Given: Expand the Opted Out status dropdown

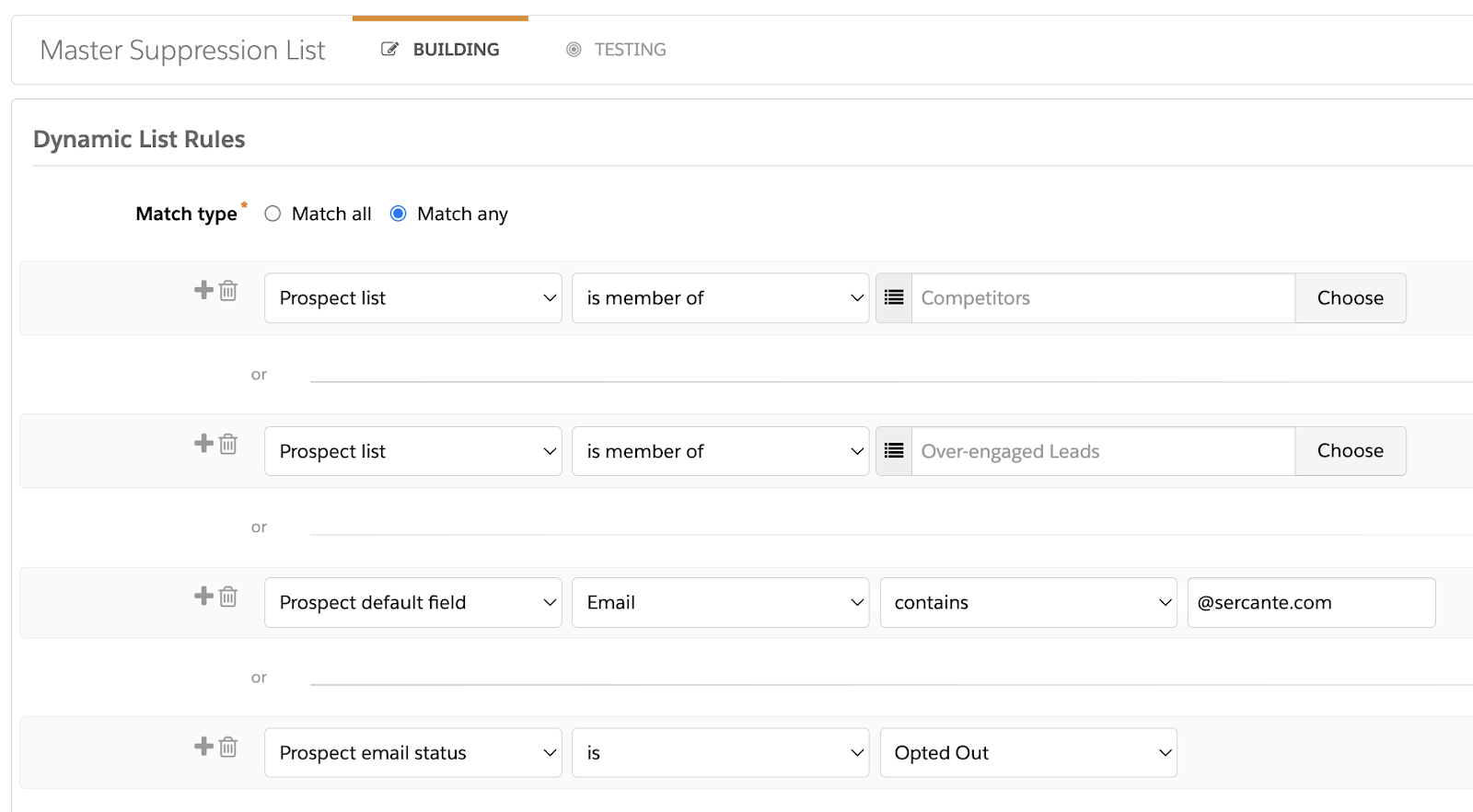Looking at the screenshot, I should coord(1028,753).
